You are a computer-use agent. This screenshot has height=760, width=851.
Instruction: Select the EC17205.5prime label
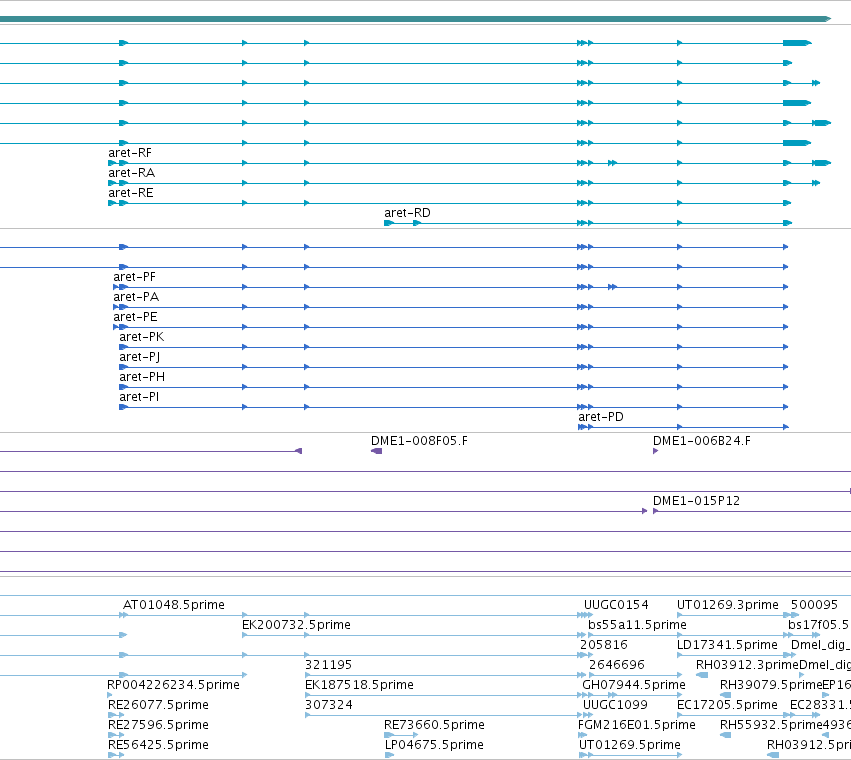[x=727, y=705]
